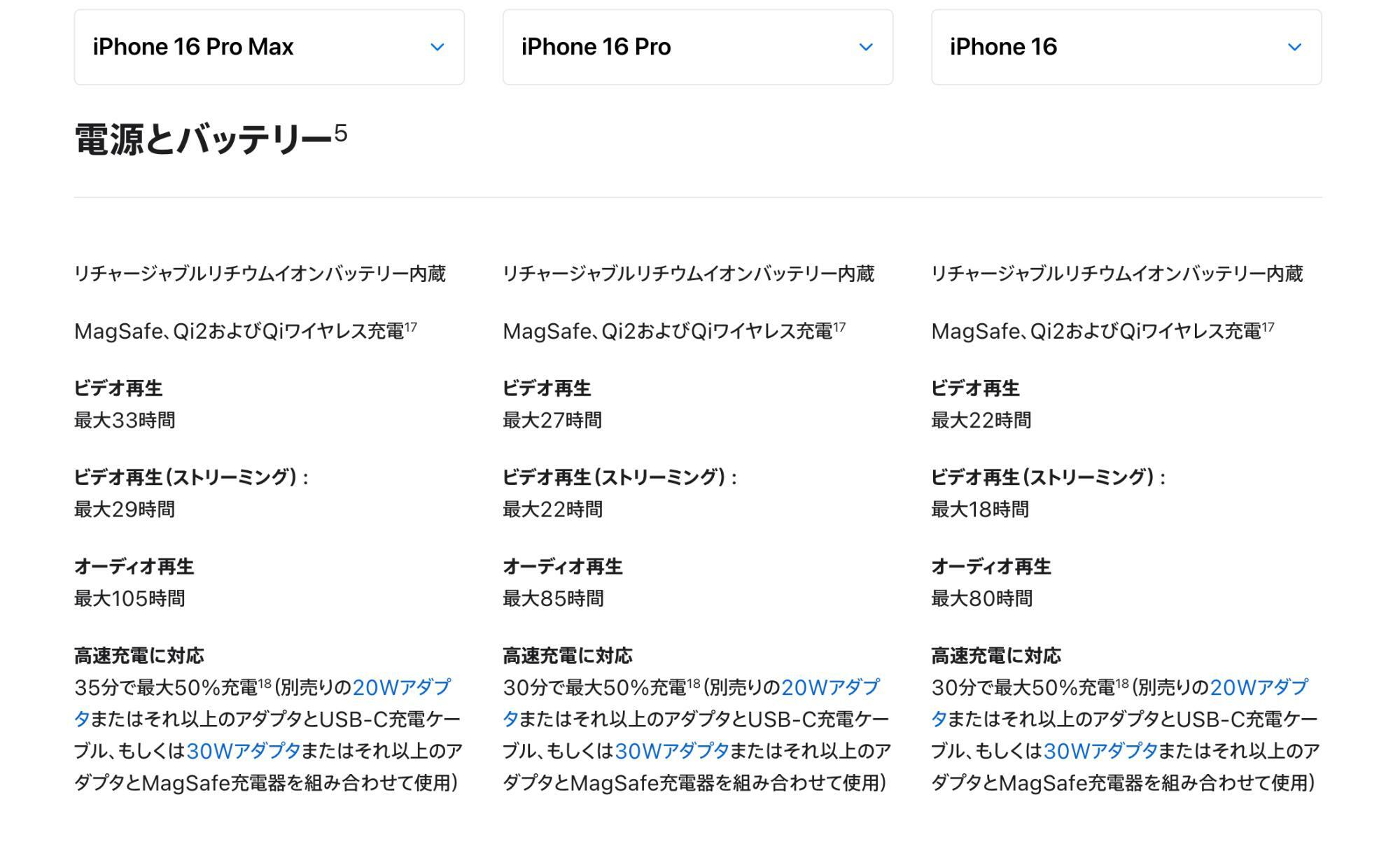Click the chevron icon on iPhone 16 Pro
Image resolution: width=1400 pixels, height=844 pixels.
click(x=865, y=47)
